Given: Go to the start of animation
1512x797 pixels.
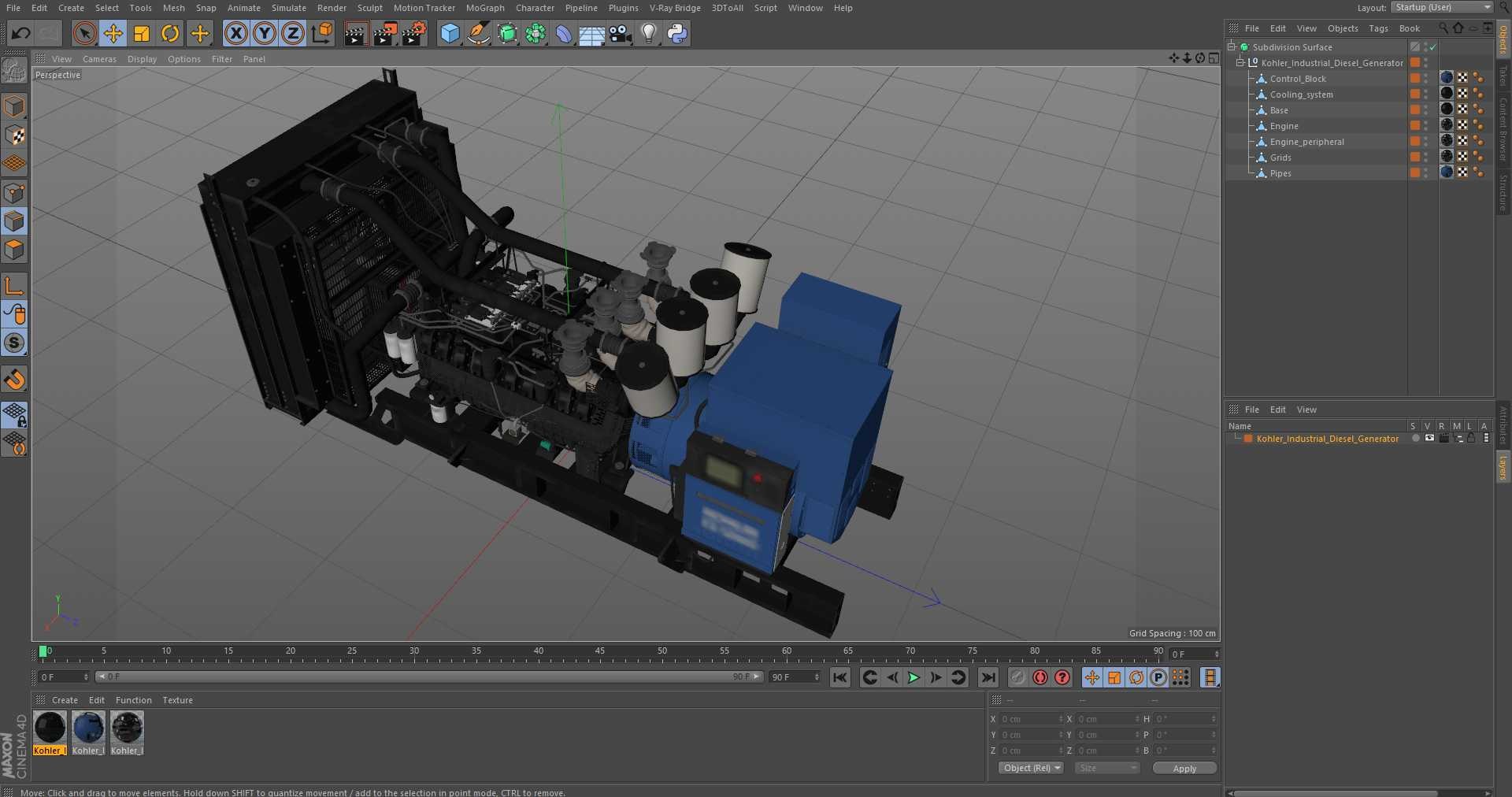Looking at the screenshot, I should click(840, 677).
